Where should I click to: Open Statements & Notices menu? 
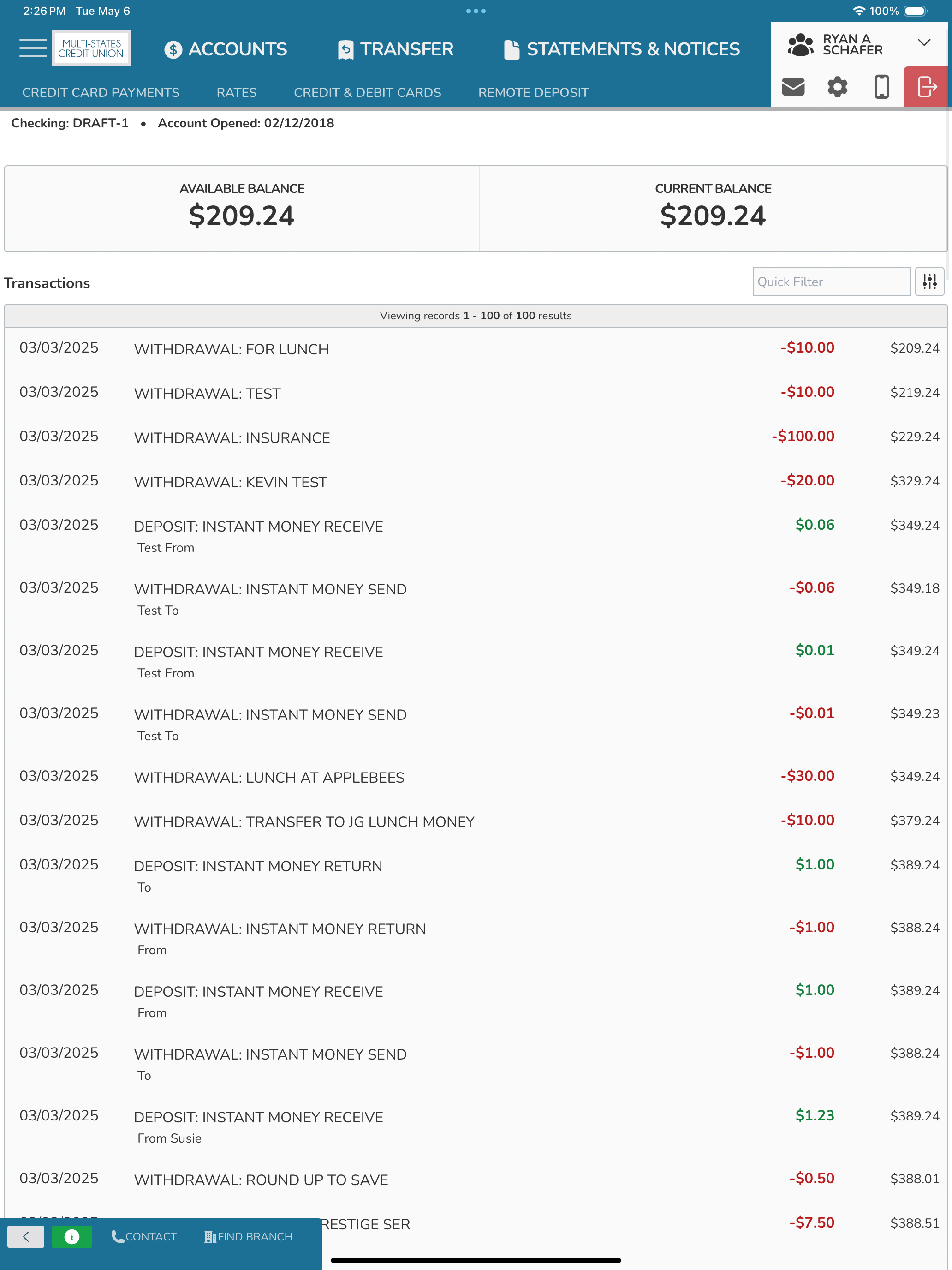tap(622, 49)
